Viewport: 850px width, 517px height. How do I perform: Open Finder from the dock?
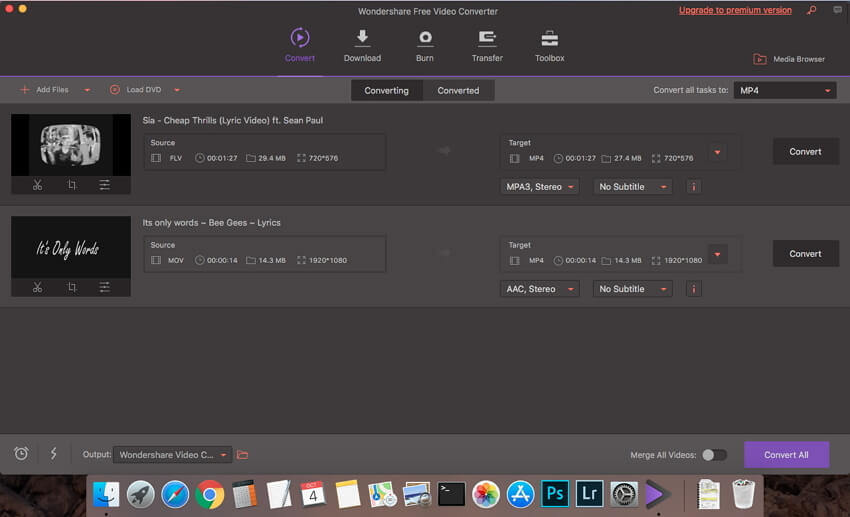pos(106,494)
